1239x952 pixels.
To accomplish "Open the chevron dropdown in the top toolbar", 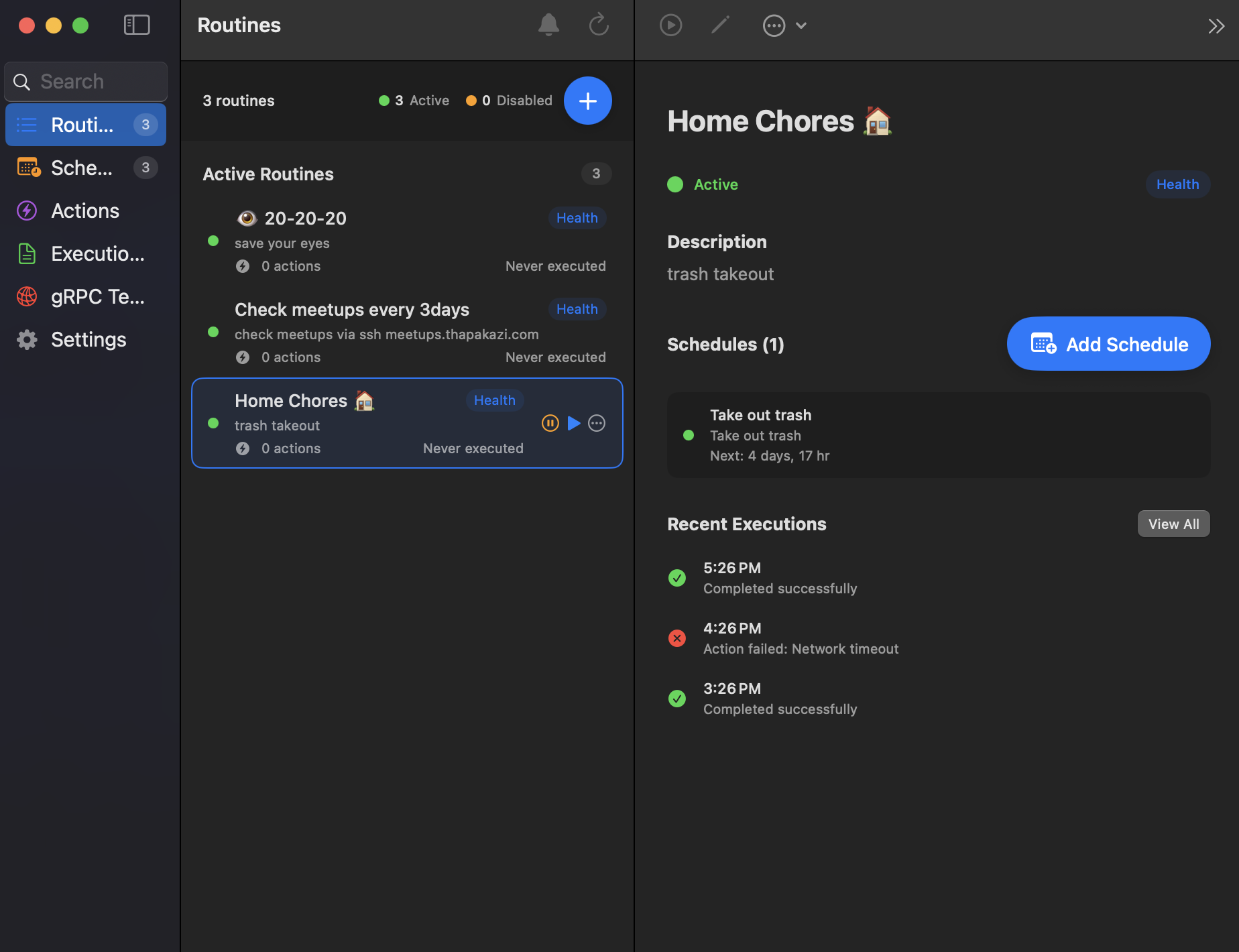I will click(x=802, y=25).
